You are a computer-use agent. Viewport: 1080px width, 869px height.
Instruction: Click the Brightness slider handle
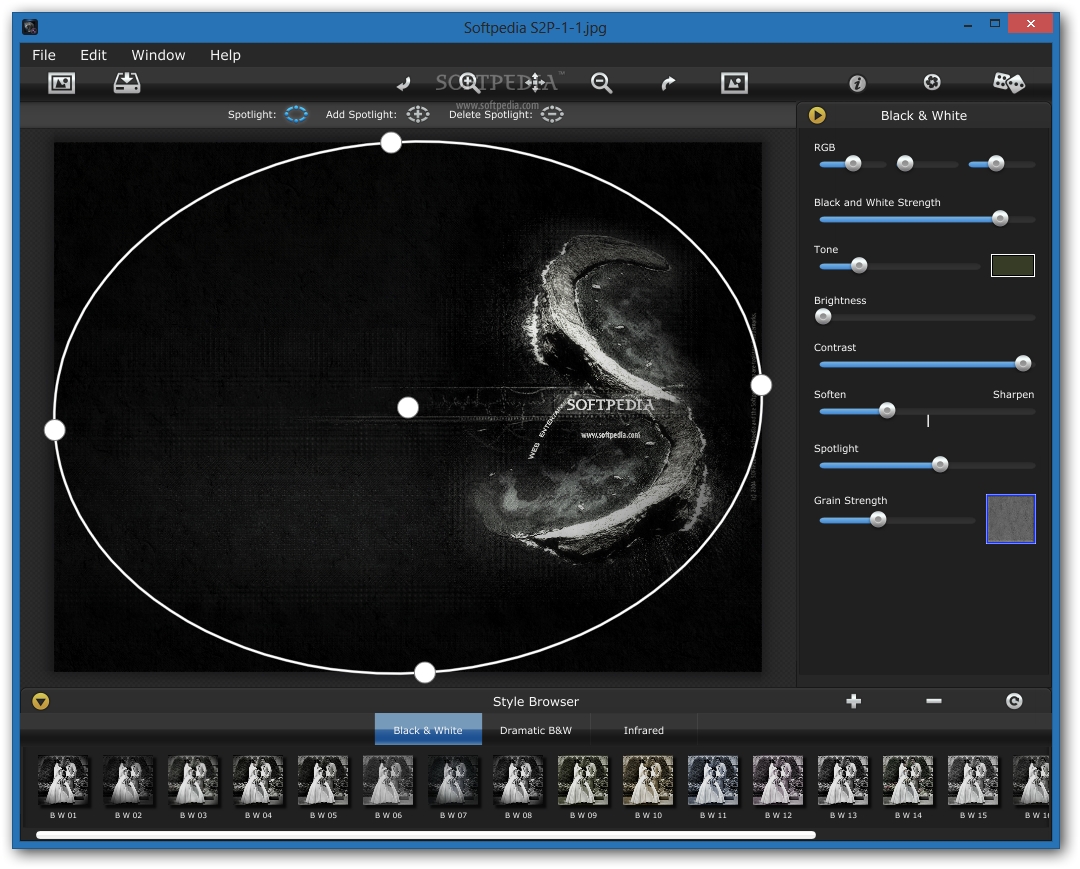(823, 316)
